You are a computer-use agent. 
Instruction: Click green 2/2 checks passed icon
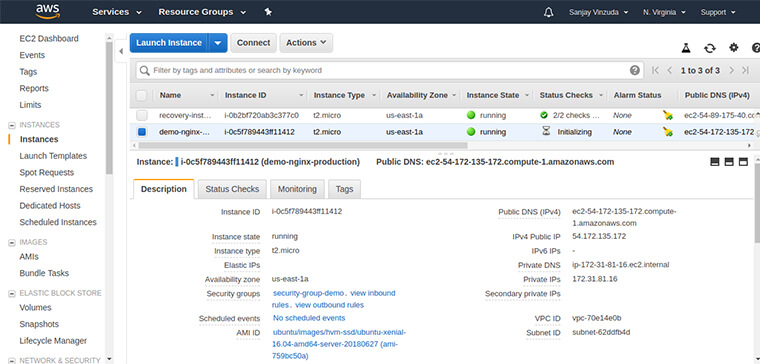pos(544,115)
